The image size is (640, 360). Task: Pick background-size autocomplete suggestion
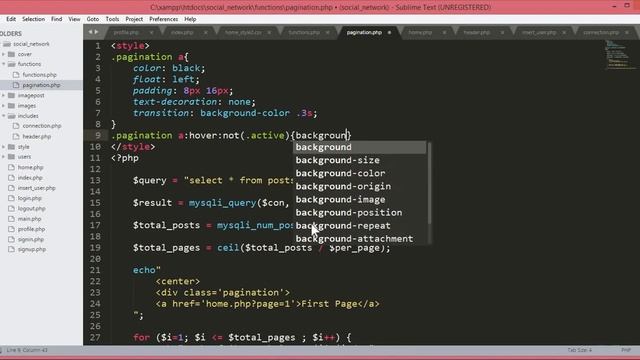point(360,160)
